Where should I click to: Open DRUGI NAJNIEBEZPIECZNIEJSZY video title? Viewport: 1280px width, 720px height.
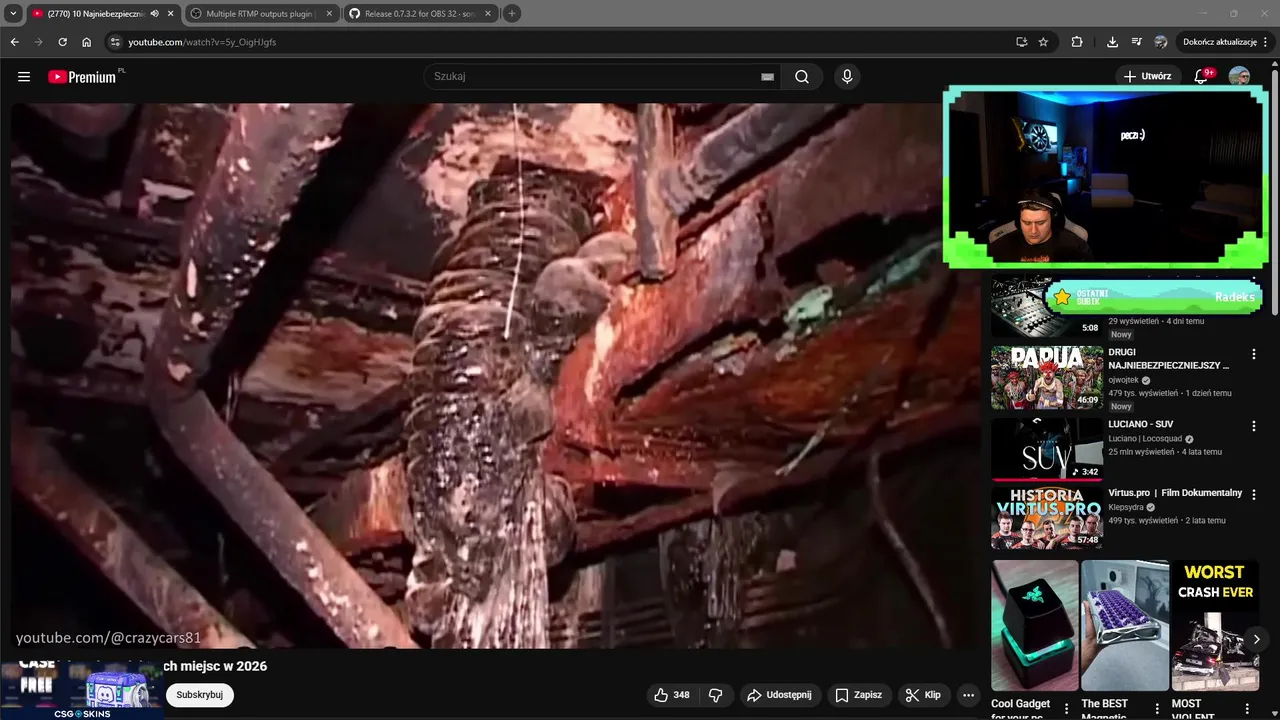click(1169, 359)
